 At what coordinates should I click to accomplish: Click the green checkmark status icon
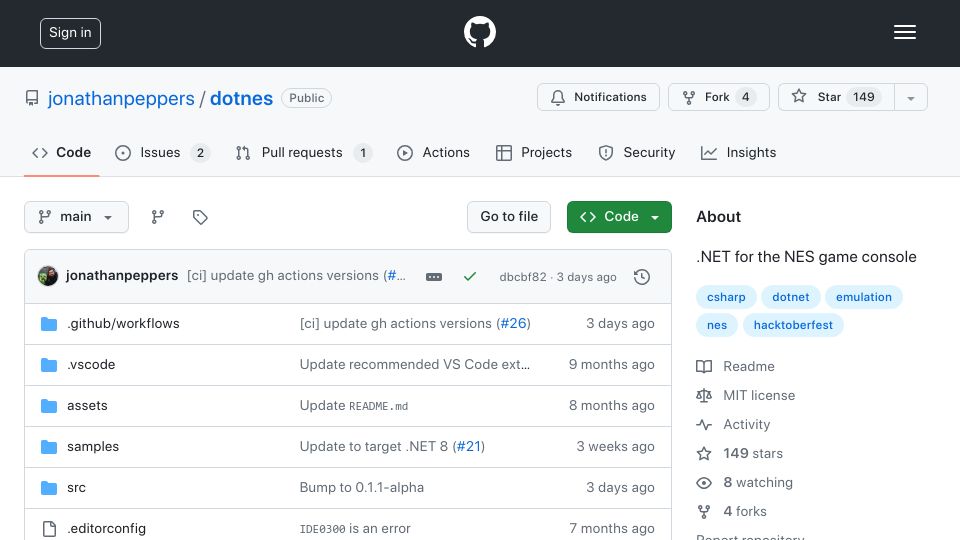470,277
